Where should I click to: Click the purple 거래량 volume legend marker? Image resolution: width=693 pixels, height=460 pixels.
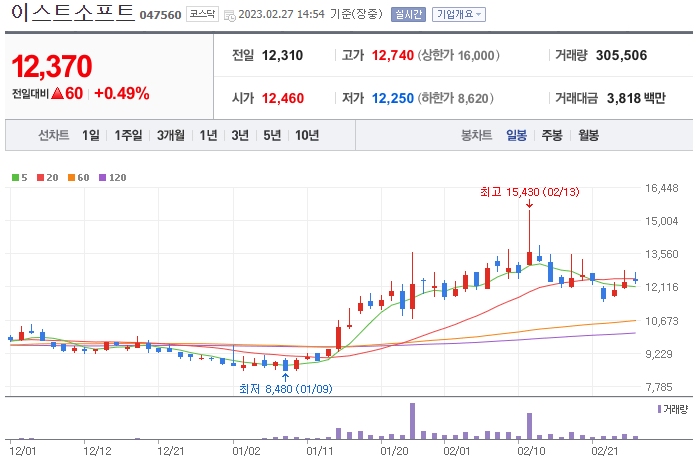[659, 409]
